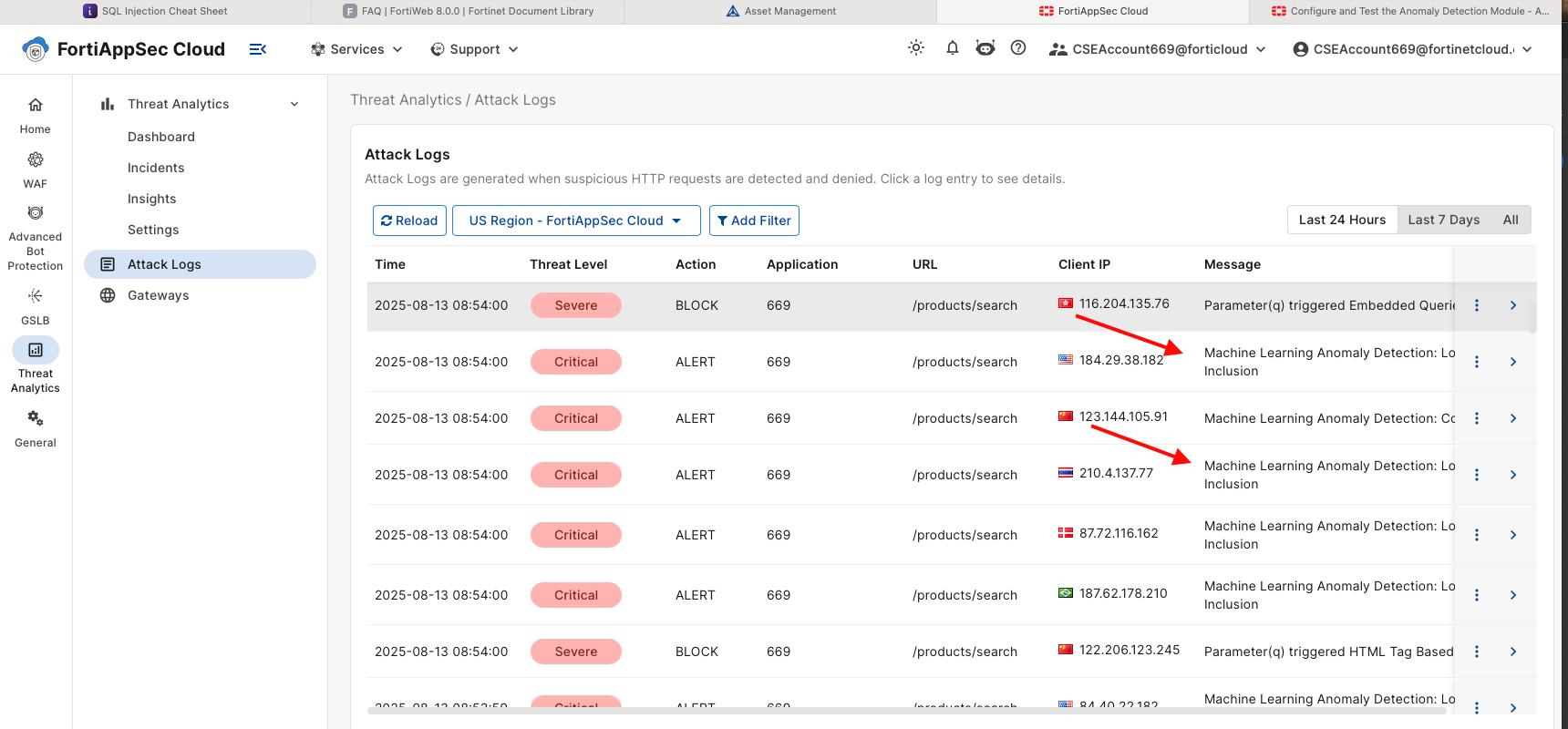Open the bot assistant icon in header
This screenshot has height=729, width=1568.
point(985,48)
